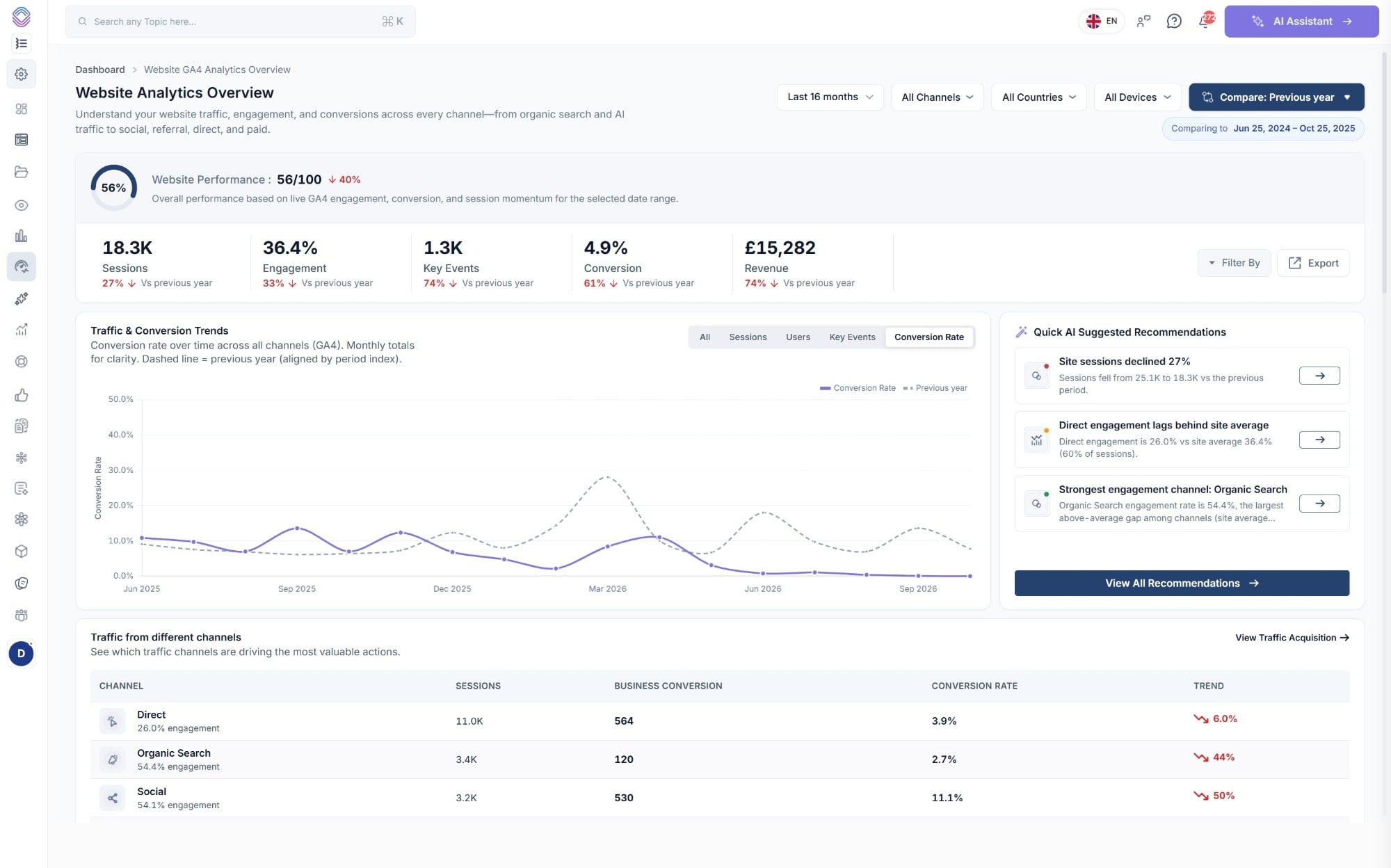1391x868 pixels.
Task: Open the four-squares grid icon in the sidebar
Action: (22, 108)
